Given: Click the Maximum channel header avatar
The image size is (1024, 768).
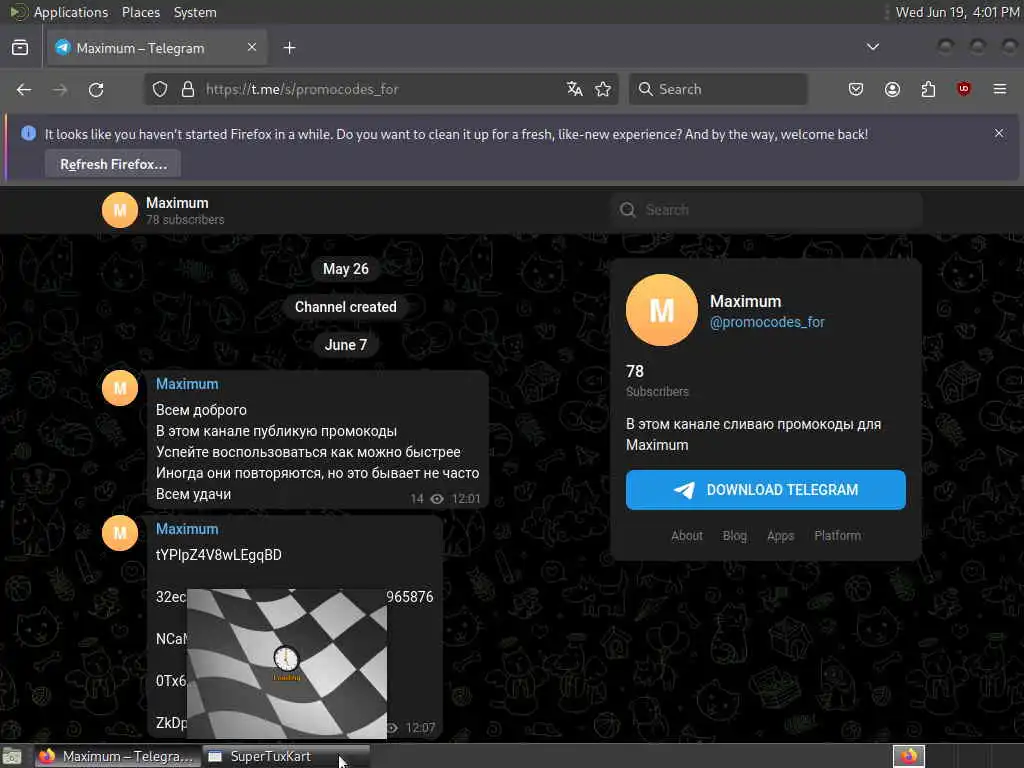Looking at the screenshot, I should pyautogui.click(x=120, y=210).
